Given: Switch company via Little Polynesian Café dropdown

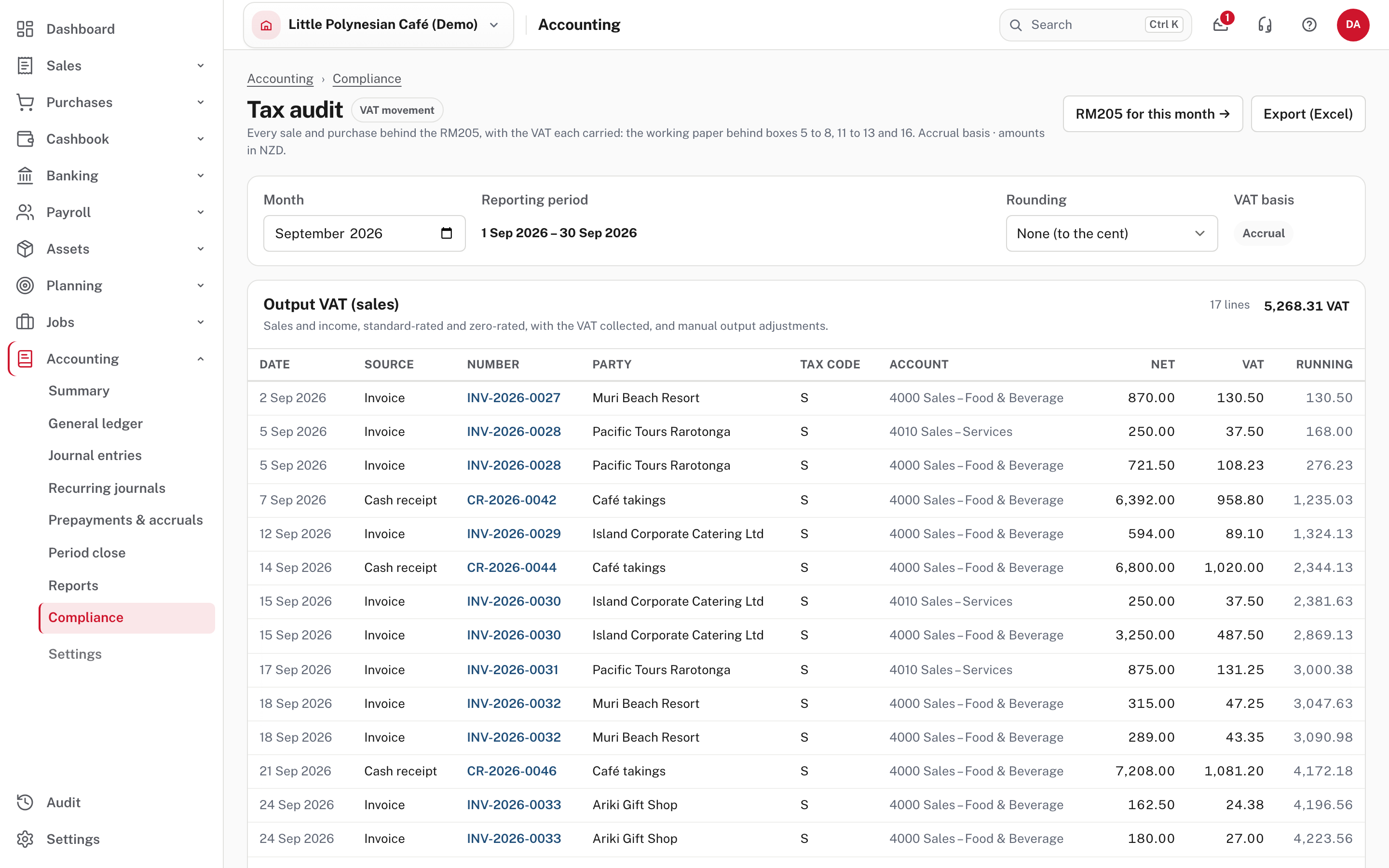Looking at the screenshot, I should 378,25.
